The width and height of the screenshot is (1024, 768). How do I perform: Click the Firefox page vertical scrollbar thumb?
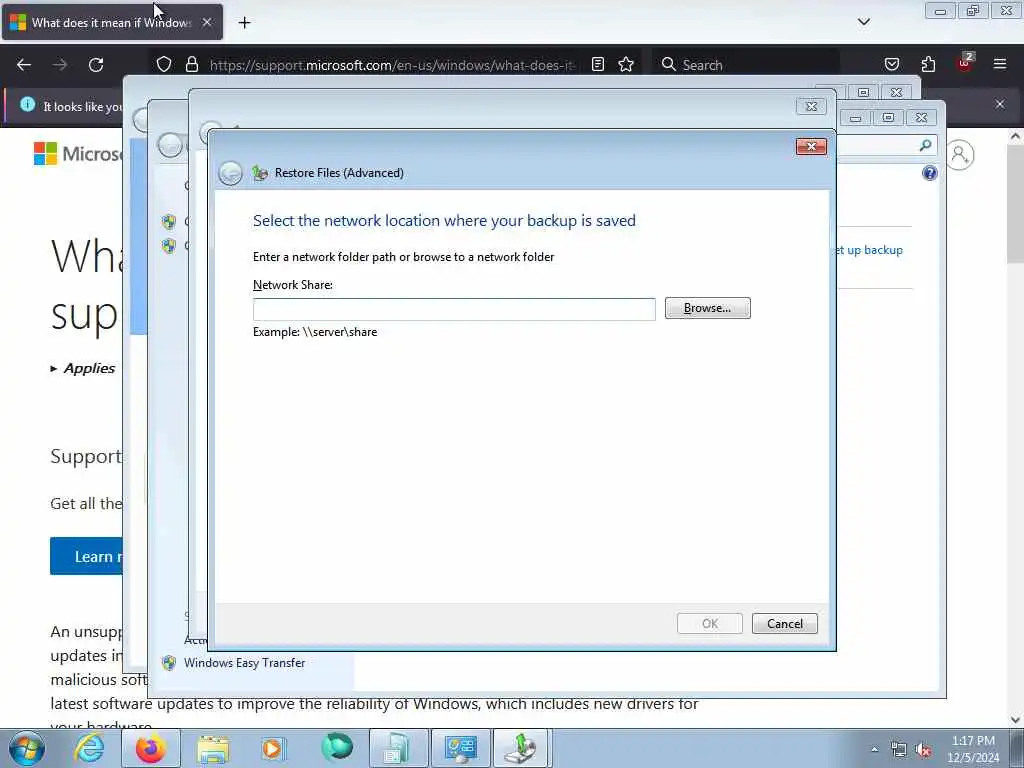(x=1015, y=204)
